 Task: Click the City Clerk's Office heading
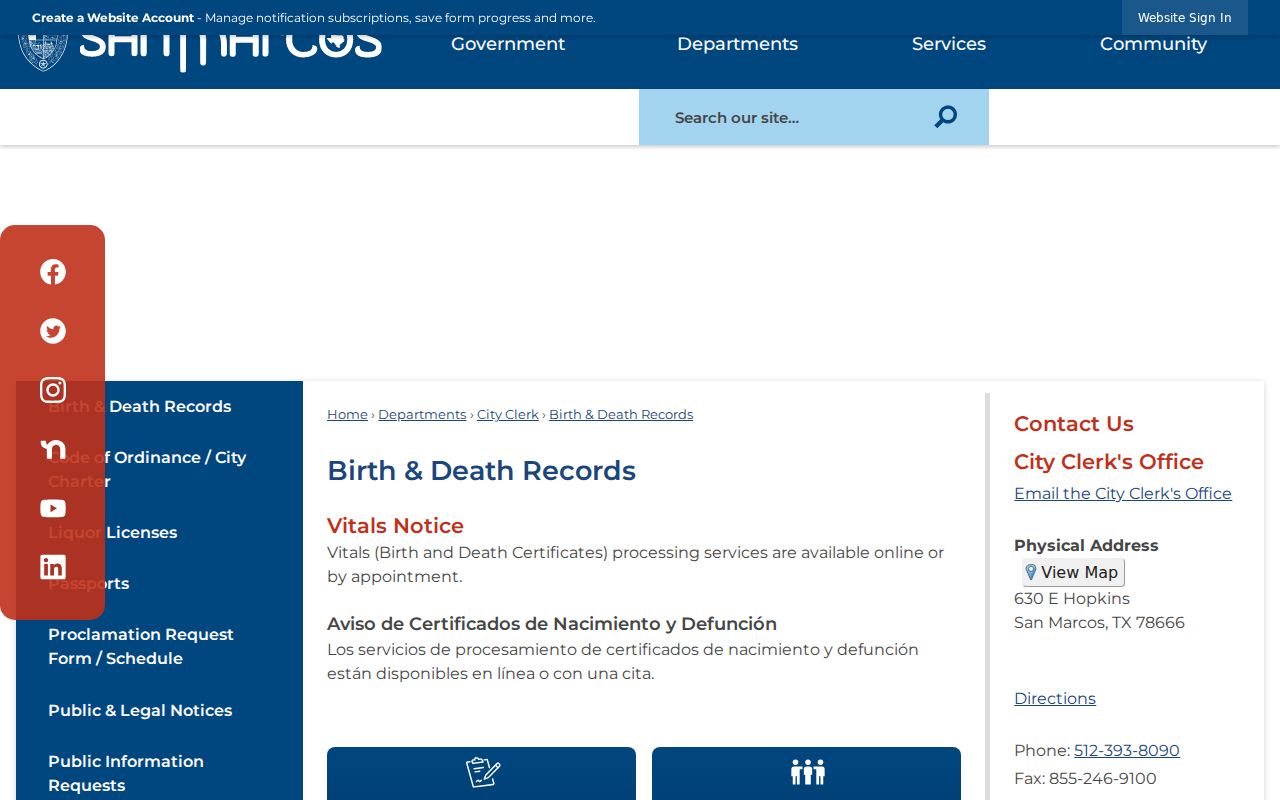coord(1109,462)
